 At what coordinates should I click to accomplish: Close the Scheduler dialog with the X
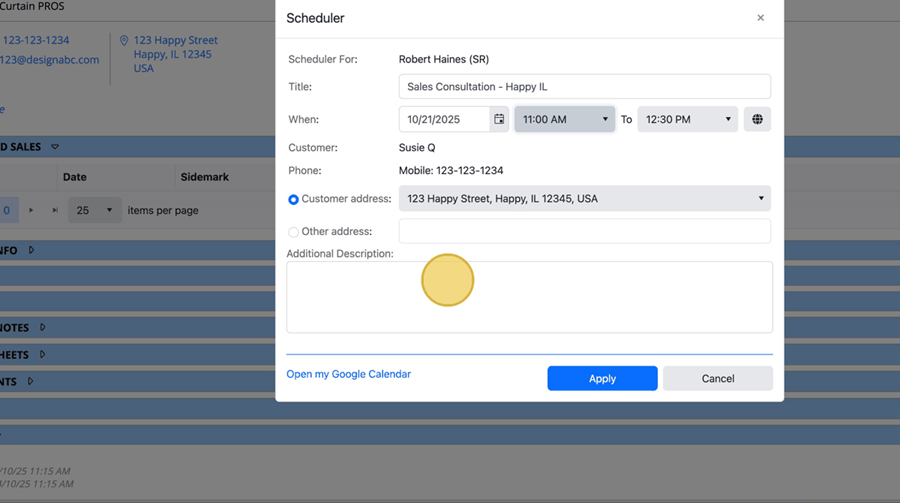(x=761, y=18)
